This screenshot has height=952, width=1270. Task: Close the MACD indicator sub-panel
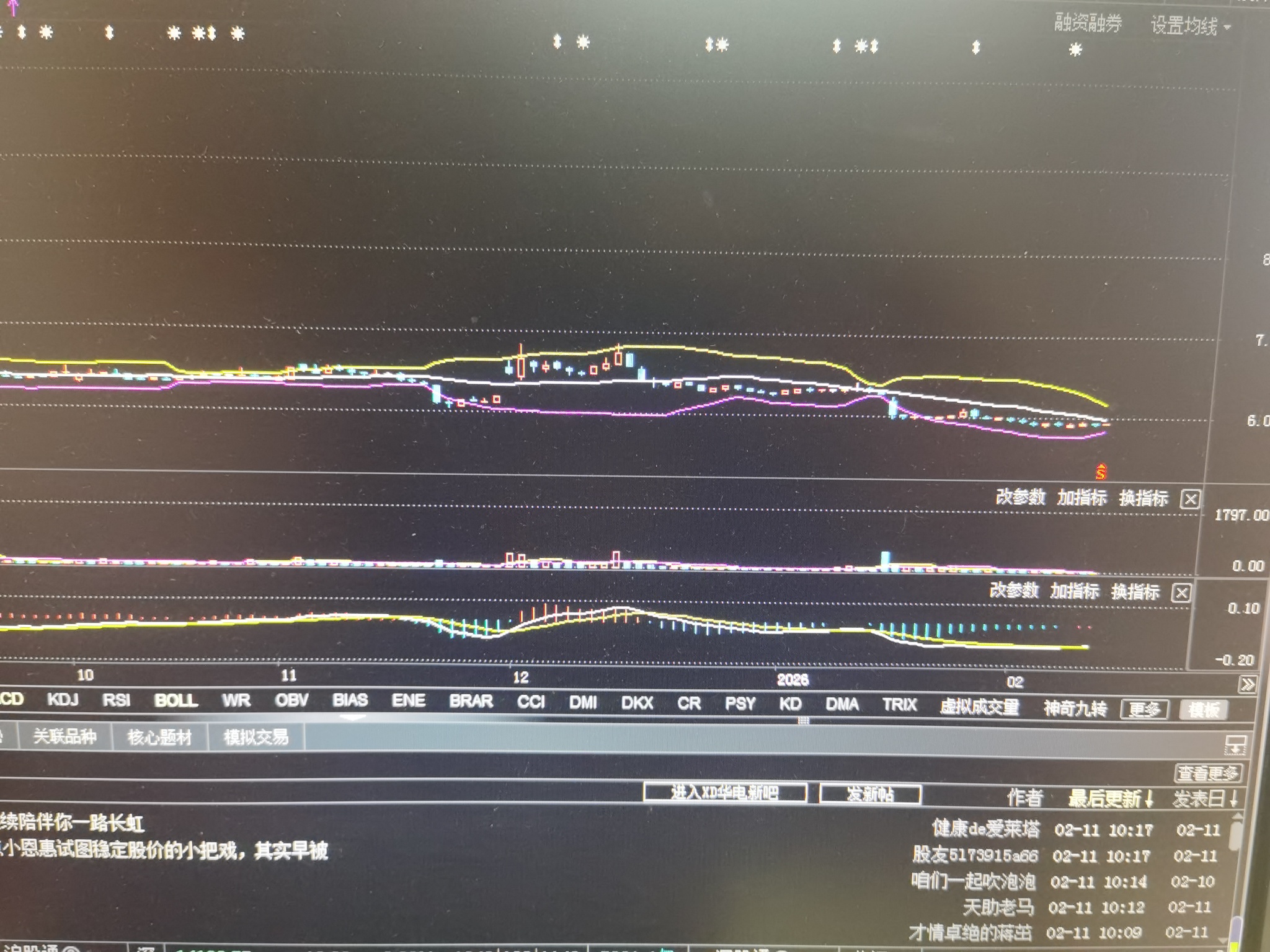point(1181,593)
